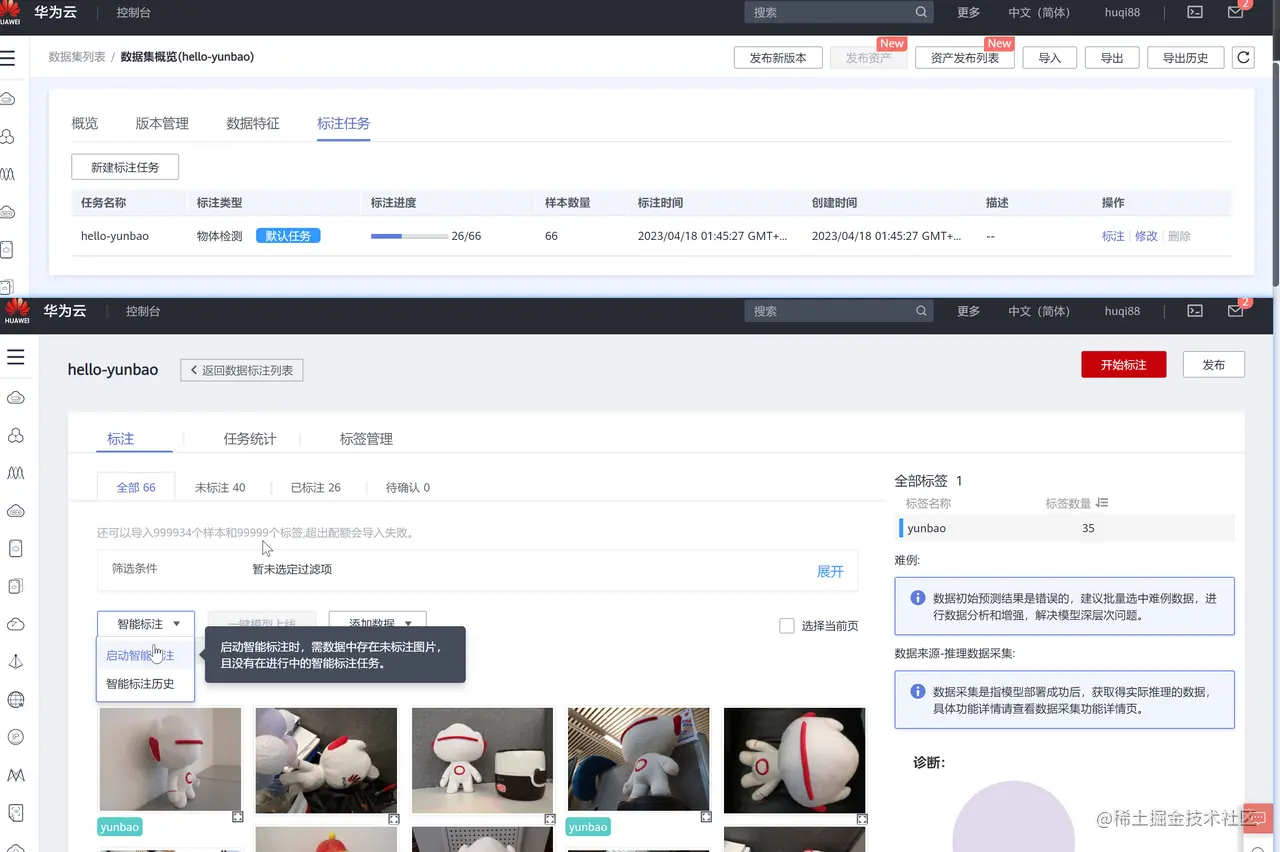Click 返回数据标注列表 back button
The height and width of the screenshot is (852, 1280).
[x=242, y=370]
